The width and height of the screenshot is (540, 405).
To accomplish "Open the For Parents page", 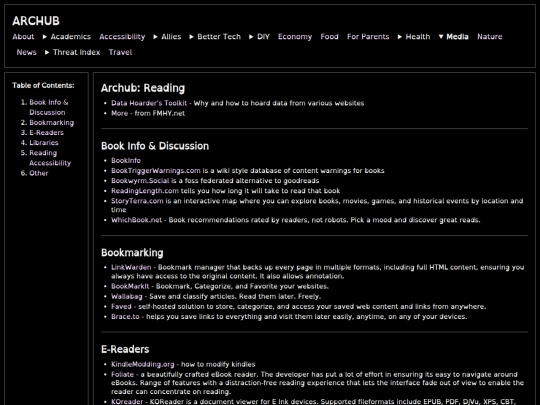I will 368,37.
